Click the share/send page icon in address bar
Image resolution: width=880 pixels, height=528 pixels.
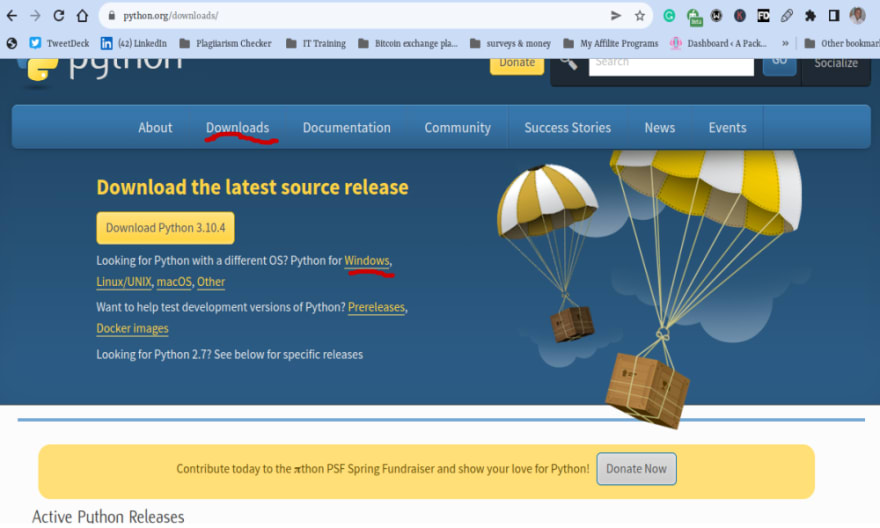616,16
